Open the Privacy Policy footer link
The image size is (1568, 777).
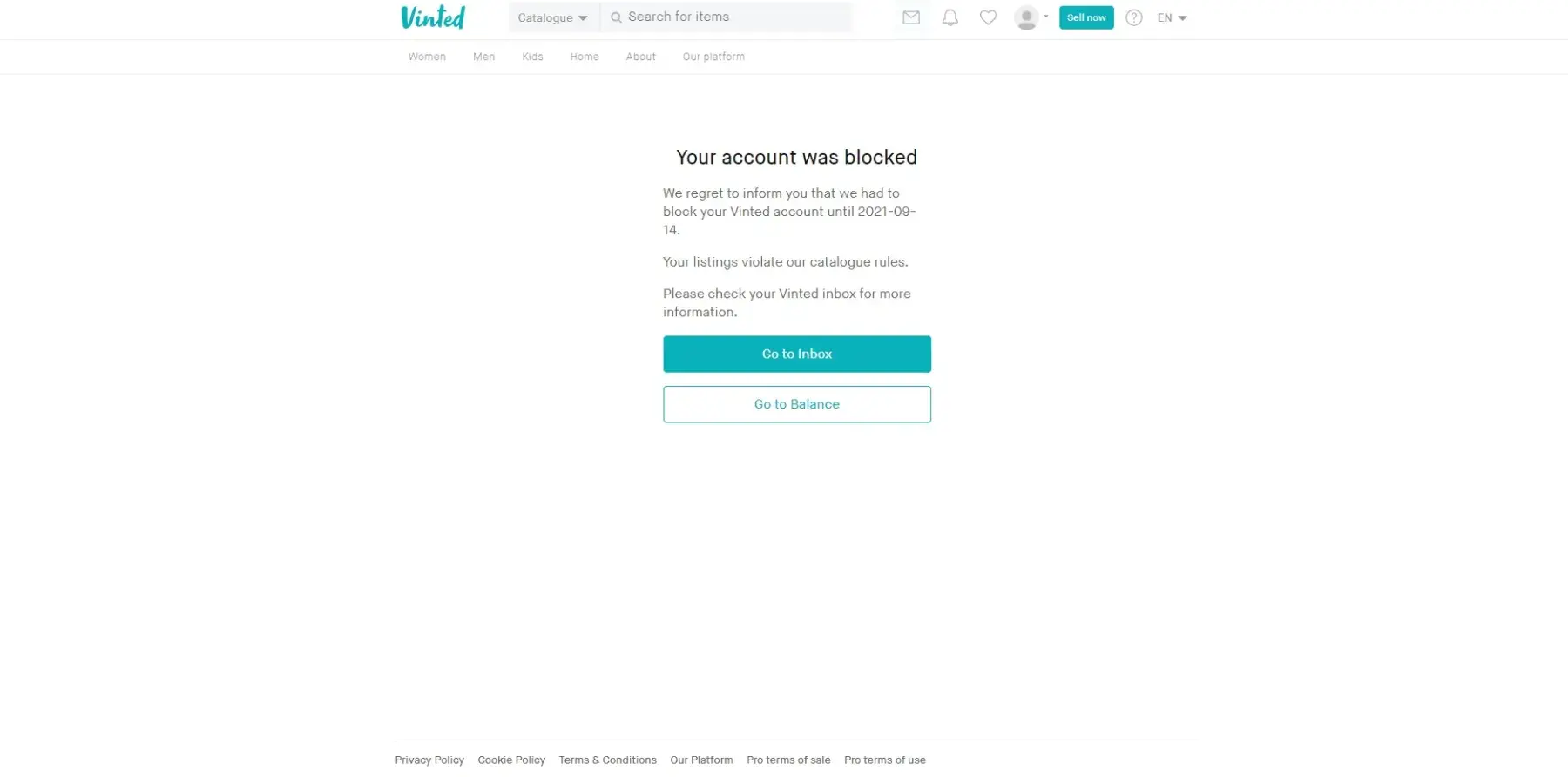tap(429, 760)
